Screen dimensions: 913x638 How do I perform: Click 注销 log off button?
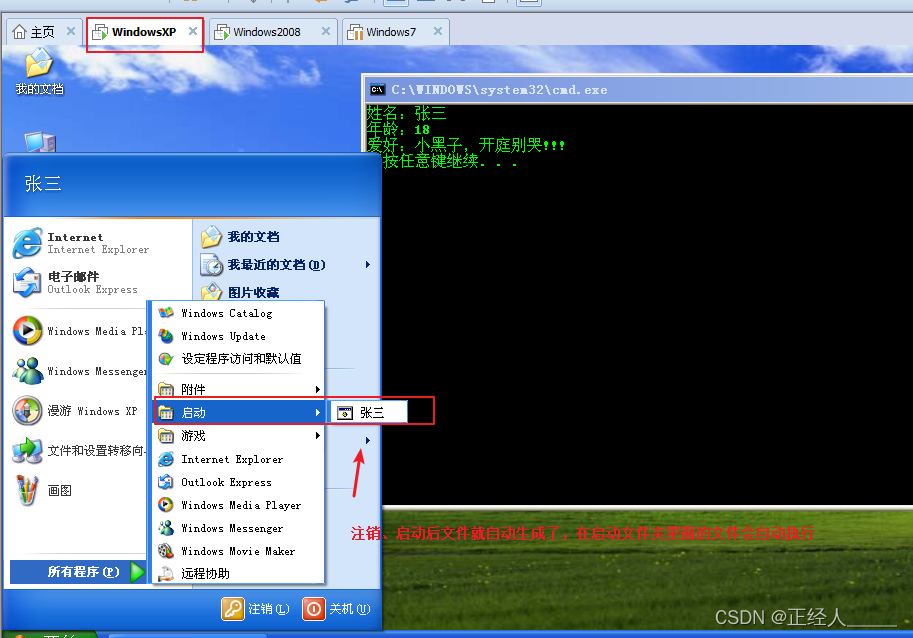tap(256, 609)
